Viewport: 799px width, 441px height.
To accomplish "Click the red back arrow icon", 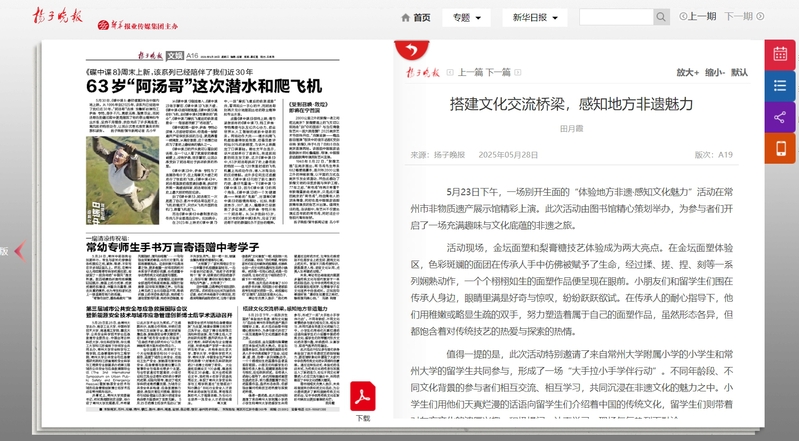I will pos(412,49).
